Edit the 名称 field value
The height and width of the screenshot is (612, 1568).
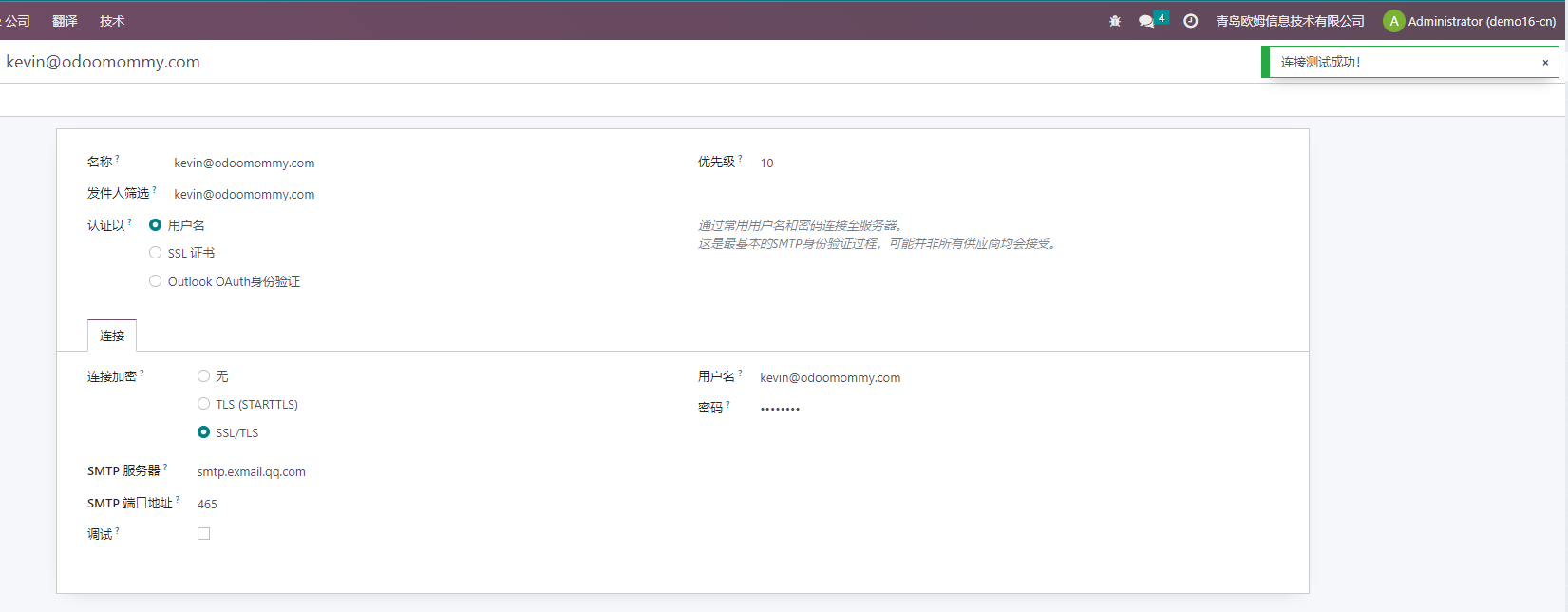244,163
